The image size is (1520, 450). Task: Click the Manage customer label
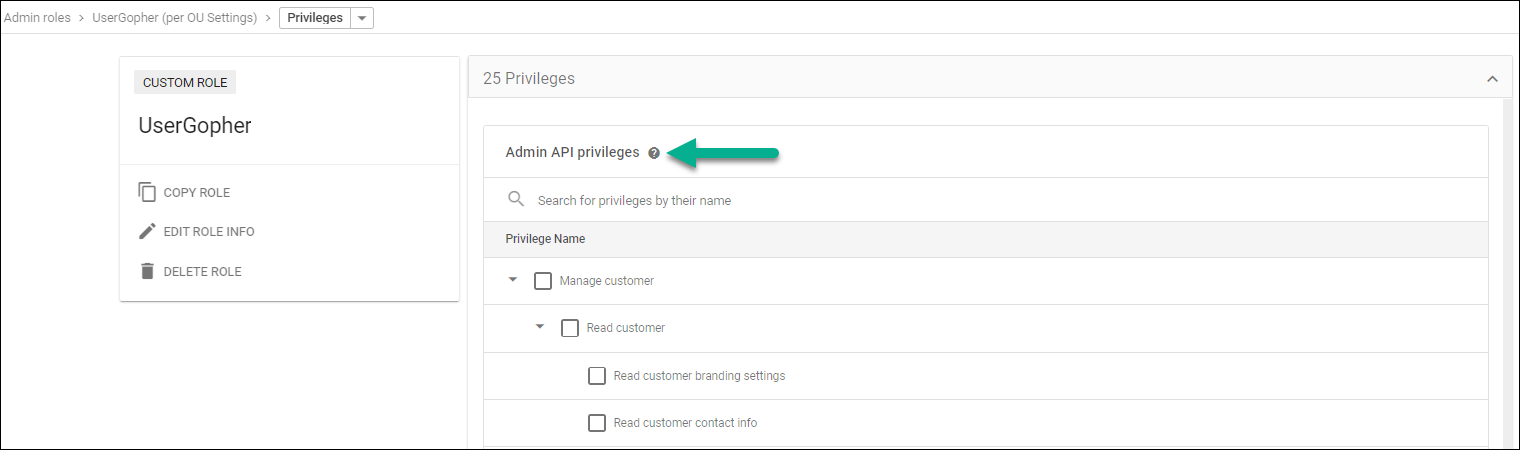607,281
